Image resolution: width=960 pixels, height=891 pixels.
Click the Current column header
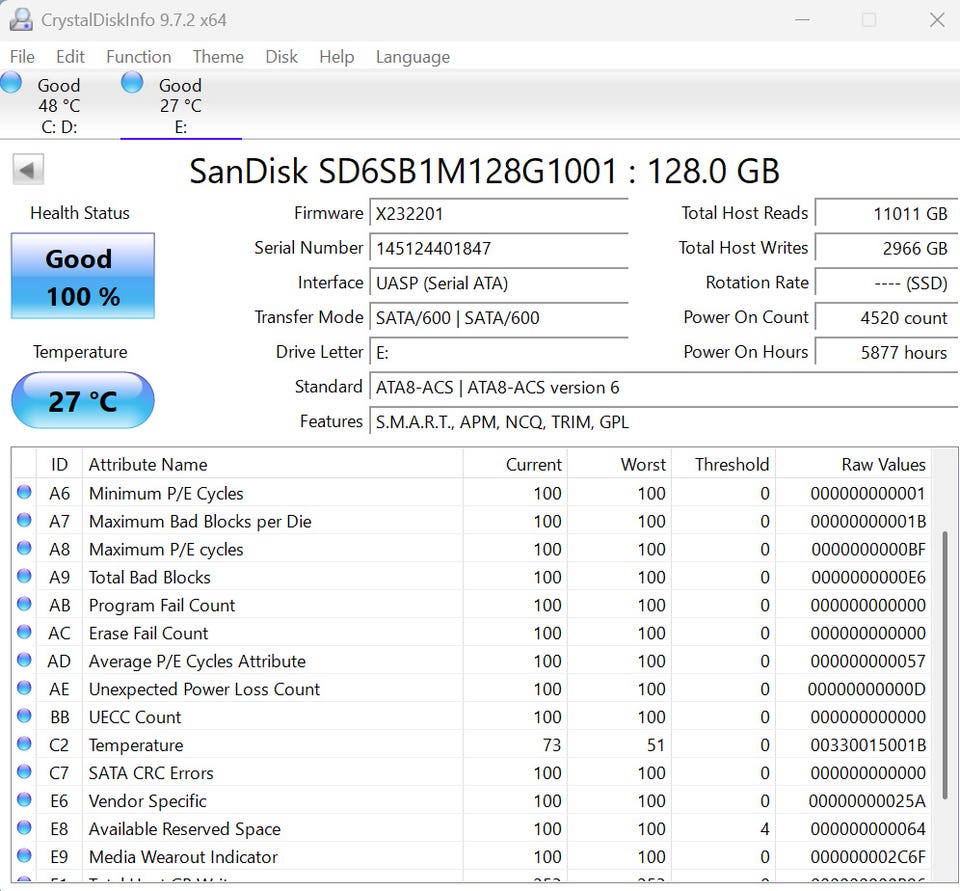point(515,464)
